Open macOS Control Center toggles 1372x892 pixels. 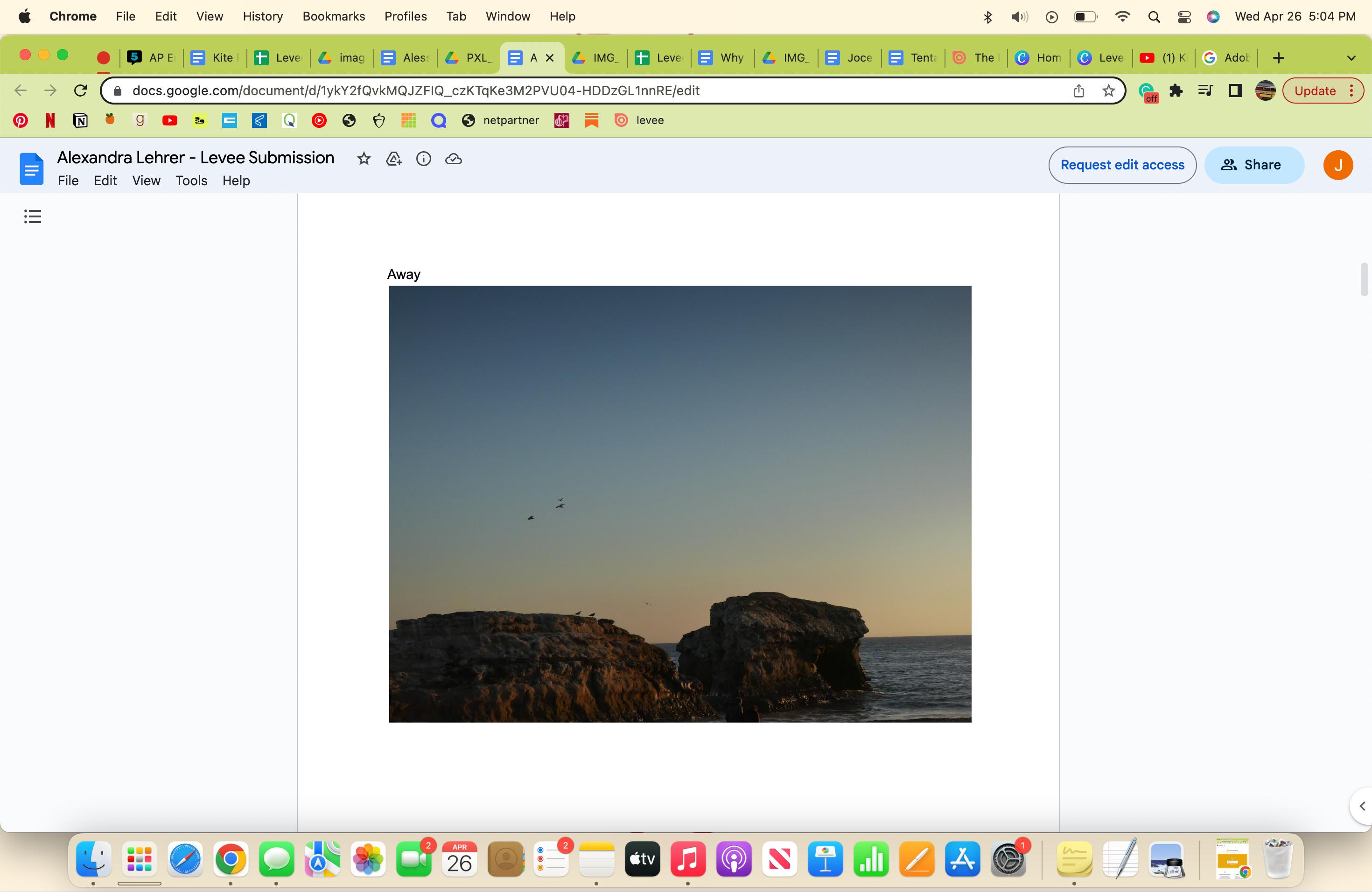click(x=1184, y=17)
